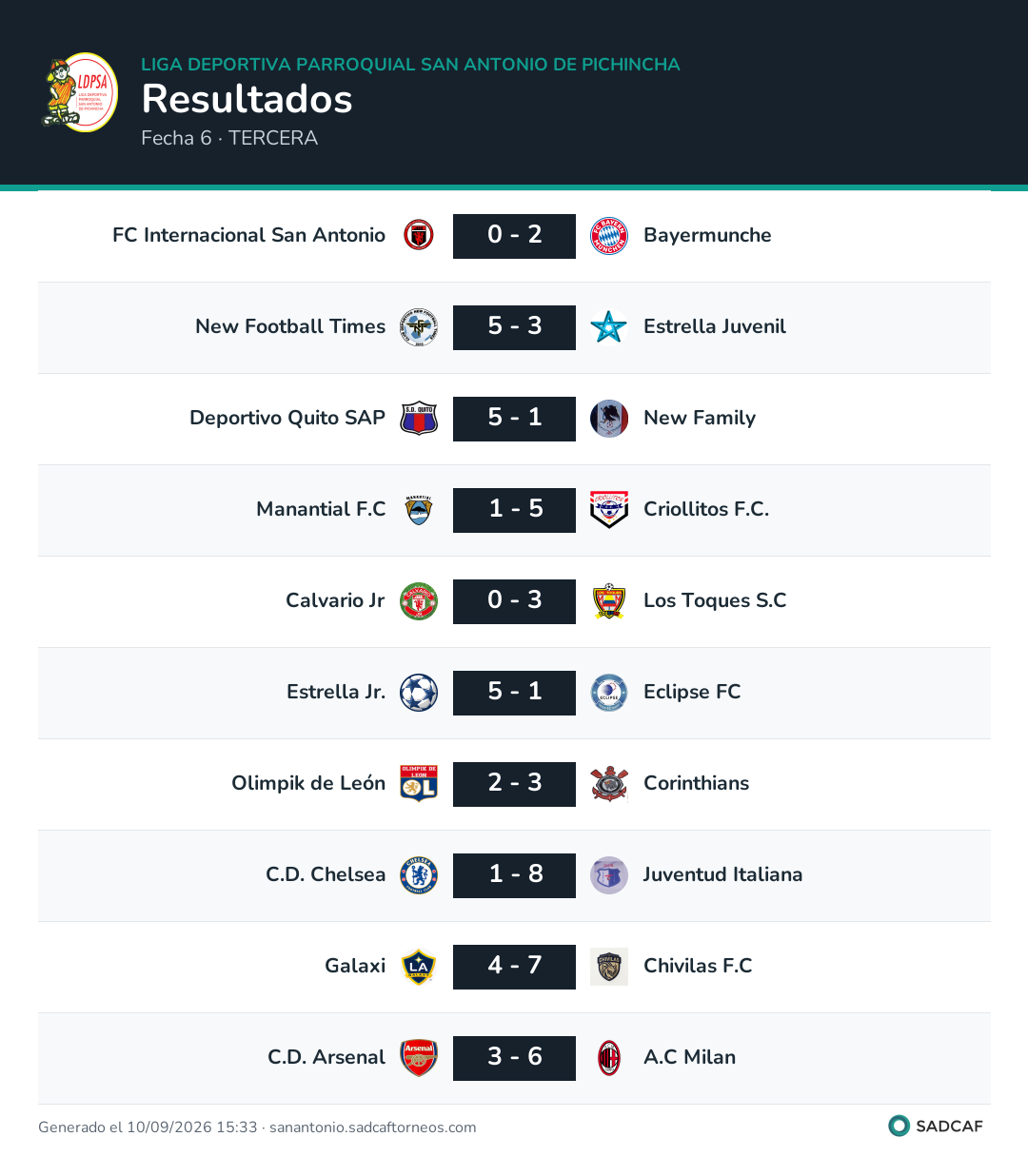Click the league name header text
1028x1176 pixels.
[410, 65]
